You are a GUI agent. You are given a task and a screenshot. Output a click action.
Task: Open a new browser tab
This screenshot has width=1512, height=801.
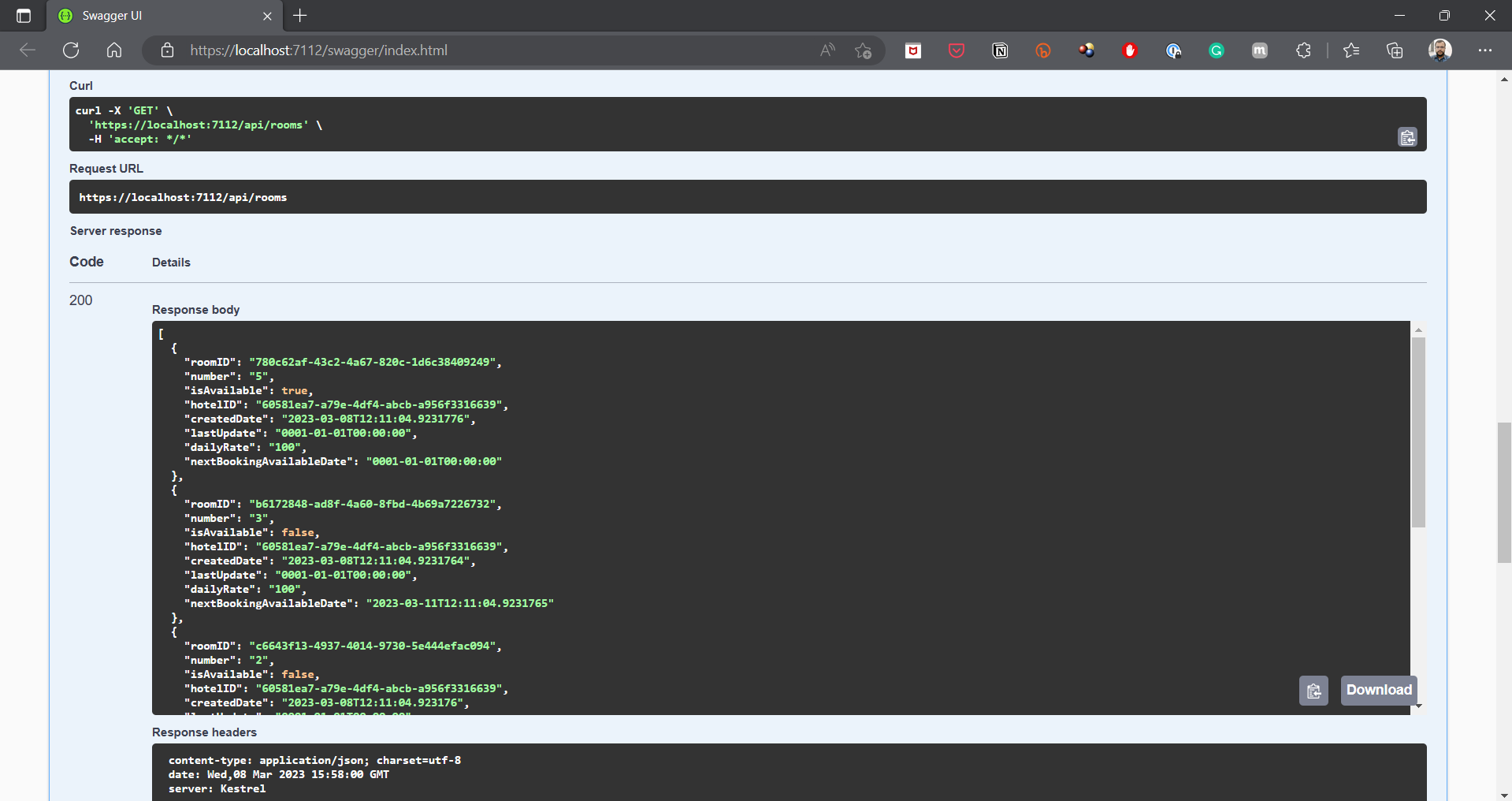300,16
